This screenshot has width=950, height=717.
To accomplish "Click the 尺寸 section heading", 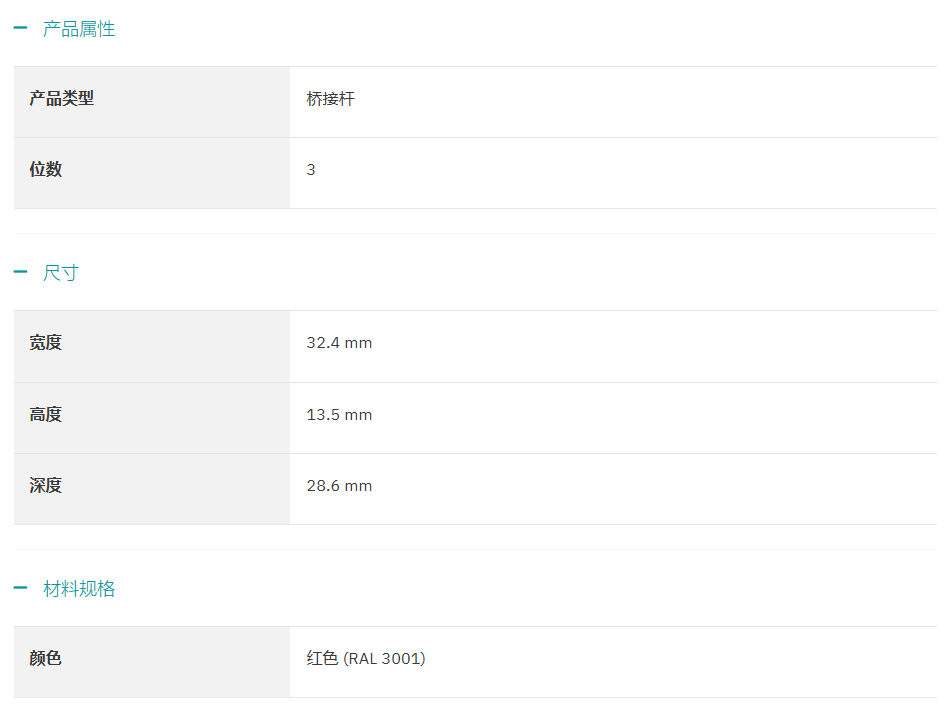I will tap(60, 272).
